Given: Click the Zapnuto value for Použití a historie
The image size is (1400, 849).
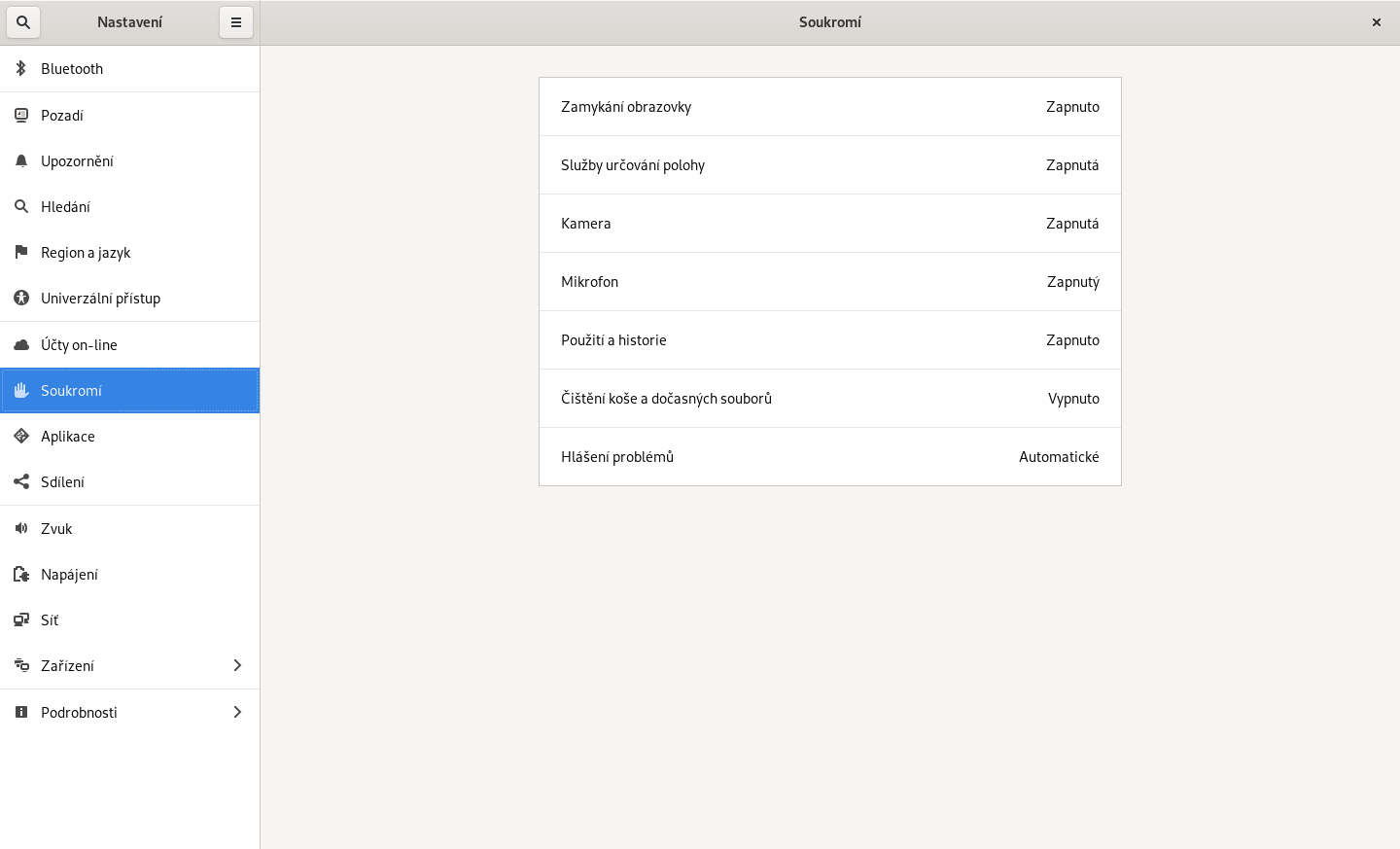Looking at the screenshot, I should [x=1072, y=340].
